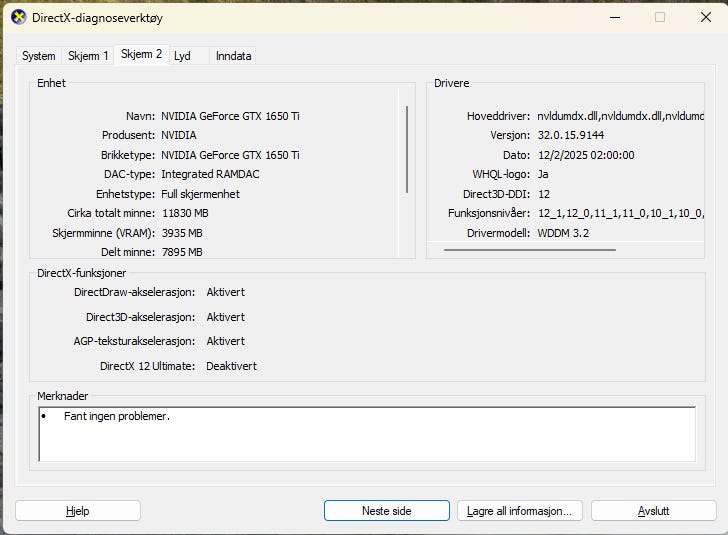Click the DirectX-funksjoner group heading
Viewport: 728px width, 535px height.
[x=81, y=273]
